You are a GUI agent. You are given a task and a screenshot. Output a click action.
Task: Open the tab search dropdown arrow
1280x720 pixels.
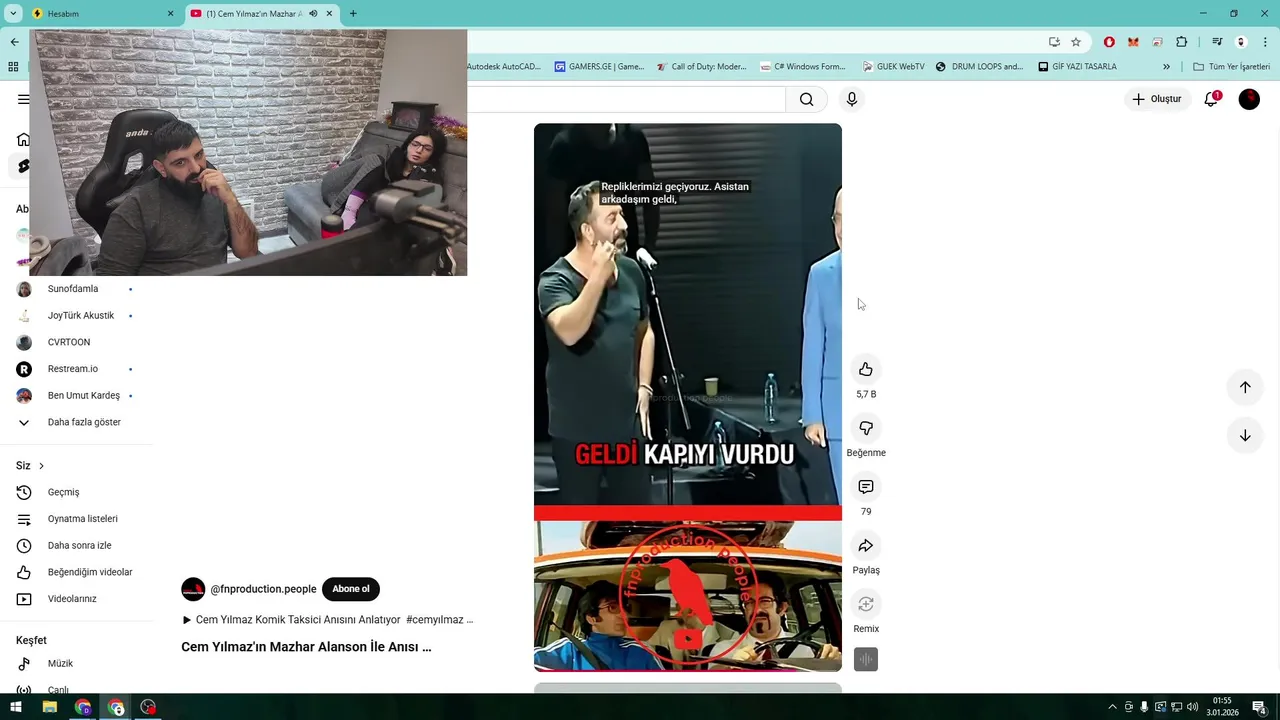pyautogui.click(x=13, y=14)
